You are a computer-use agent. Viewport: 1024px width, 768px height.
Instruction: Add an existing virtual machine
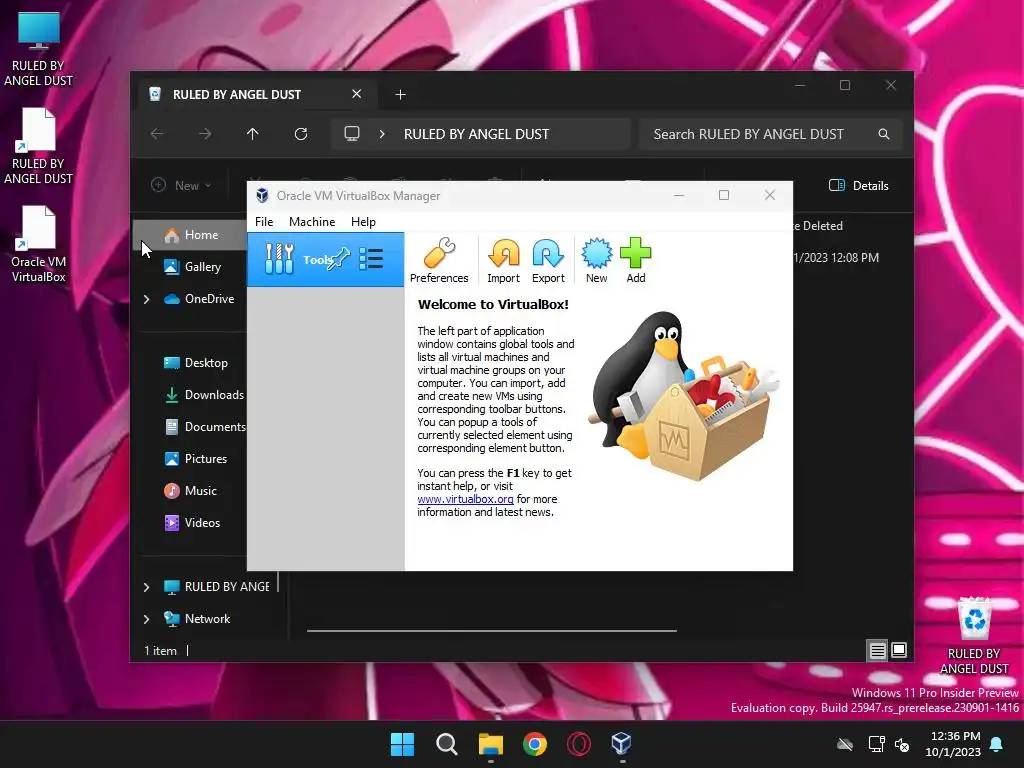[x=635, y=260]
